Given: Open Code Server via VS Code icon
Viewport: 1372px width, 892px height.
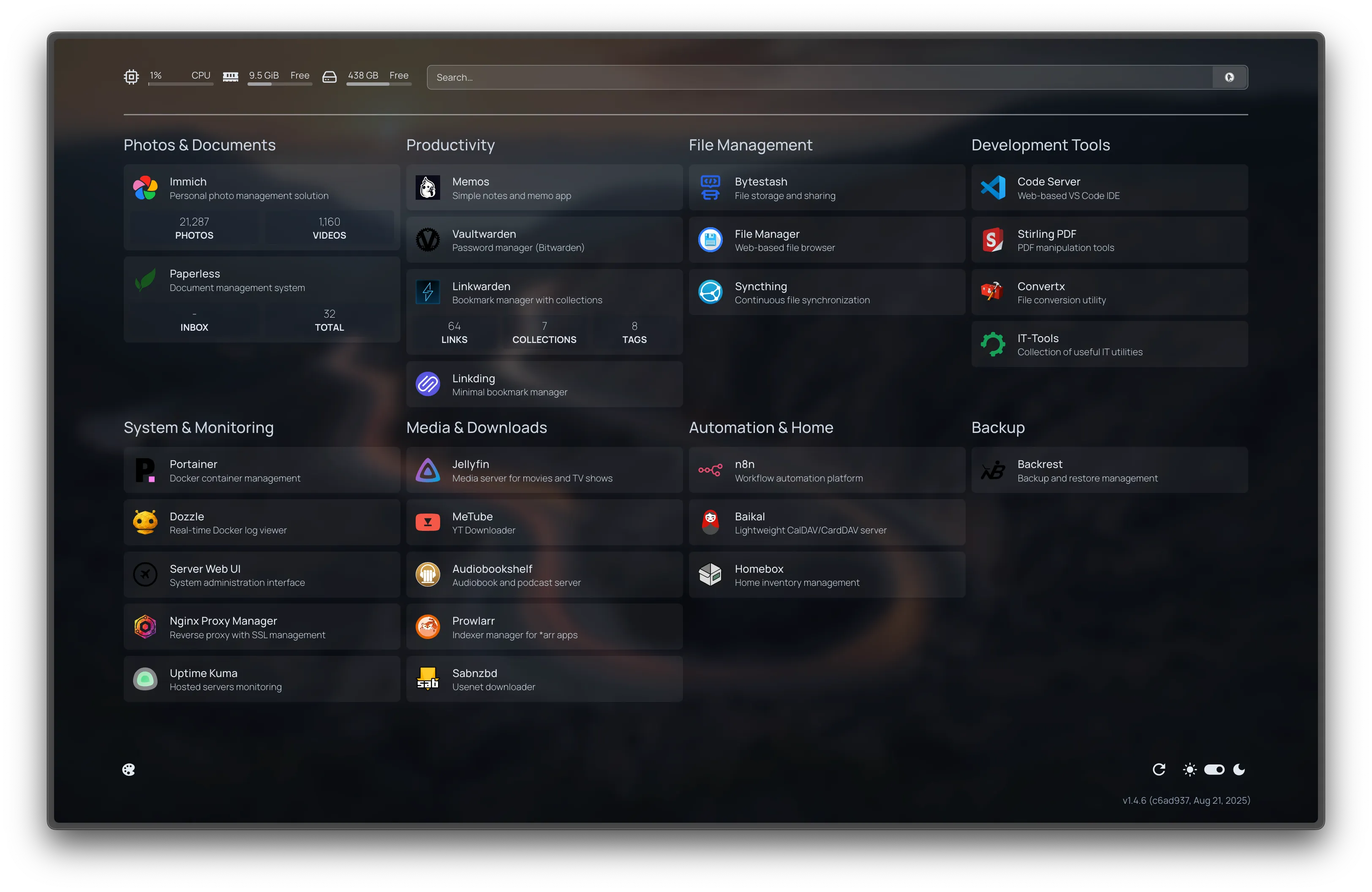Looking at the screenshot, I should [993, 188].
